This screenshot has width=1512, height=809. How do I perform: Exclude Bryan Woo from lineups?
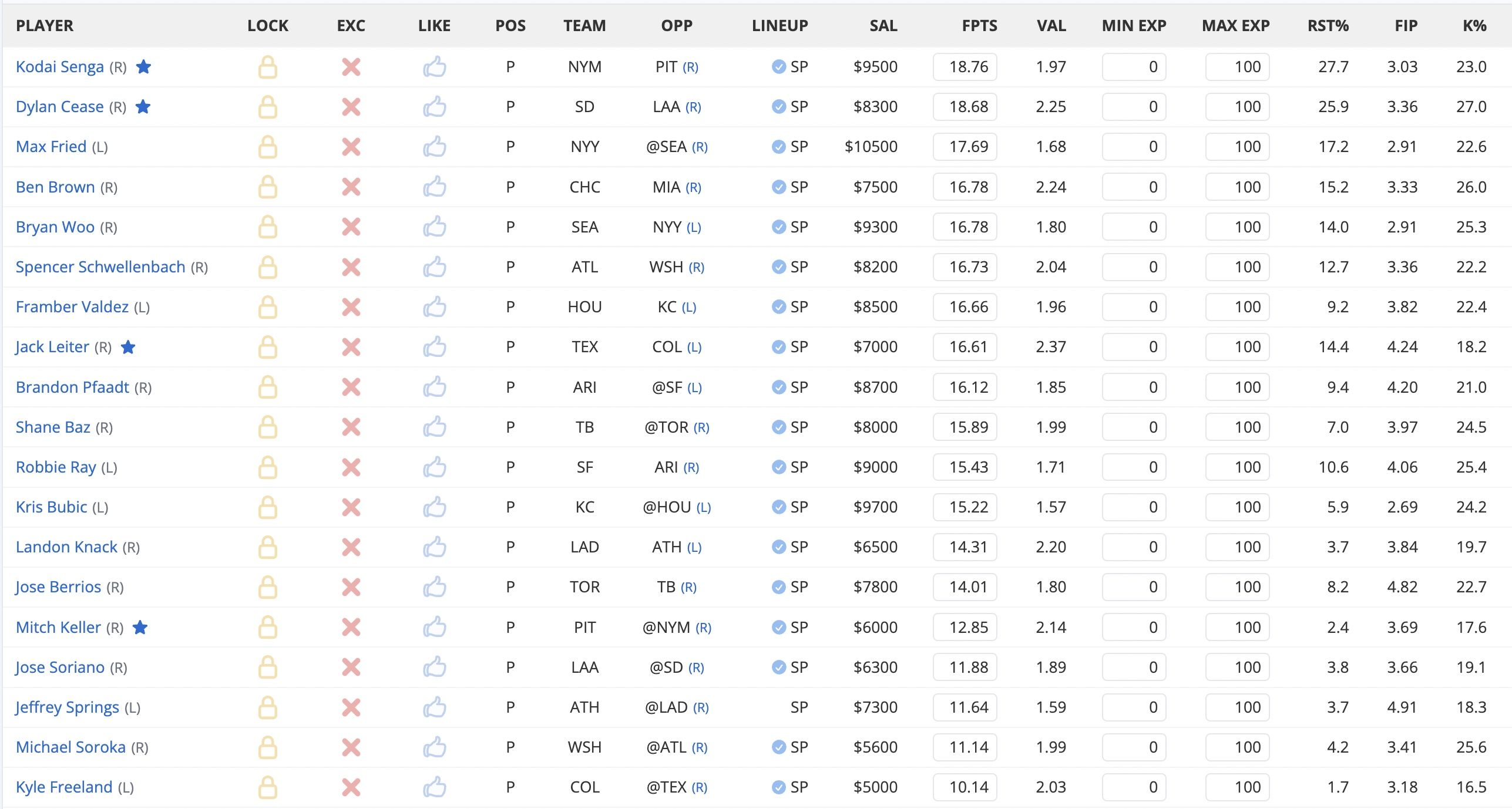351,227
